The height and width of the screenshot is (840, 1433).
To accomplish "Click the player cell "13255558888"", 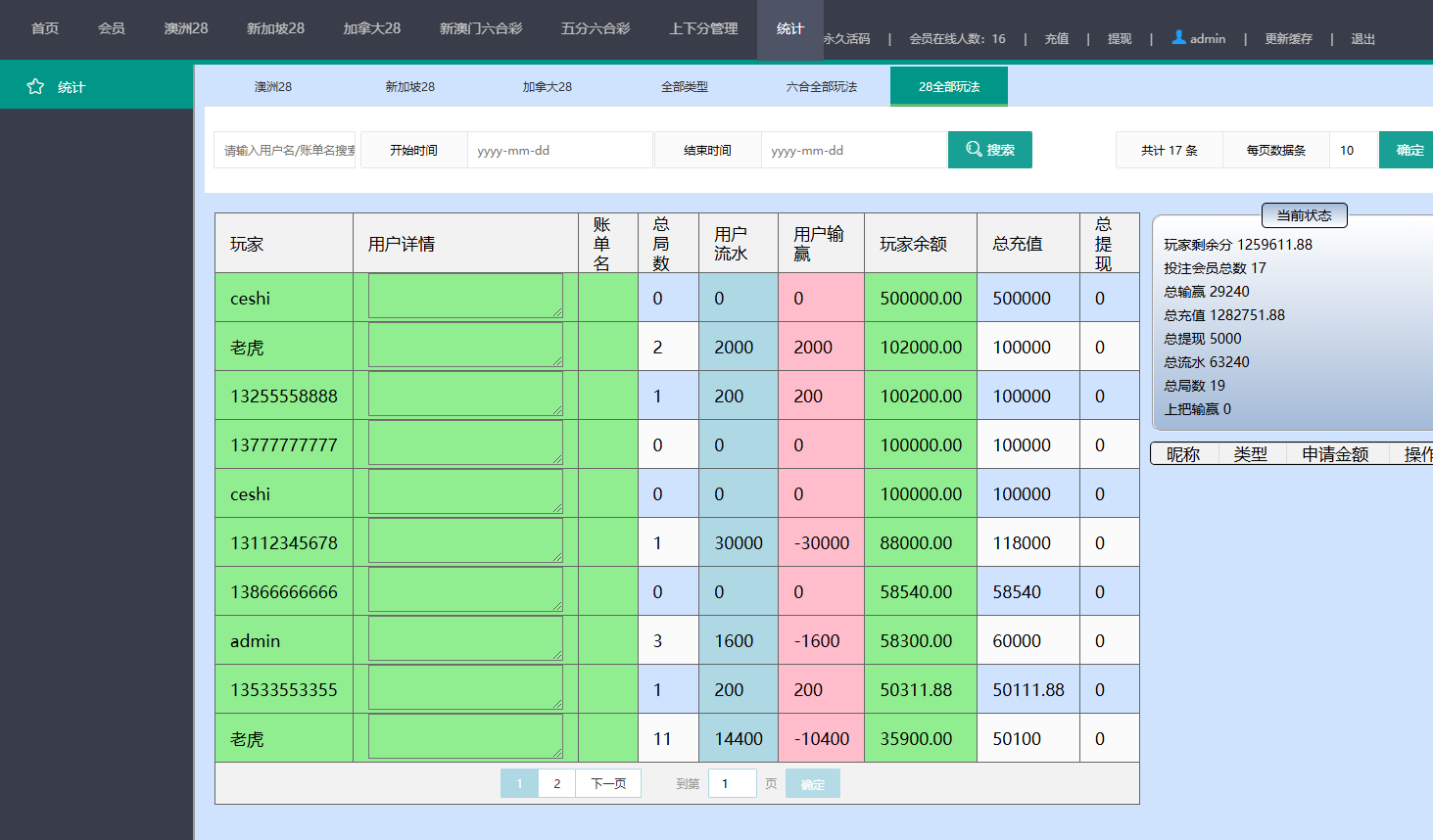I will tap(284, 396).
